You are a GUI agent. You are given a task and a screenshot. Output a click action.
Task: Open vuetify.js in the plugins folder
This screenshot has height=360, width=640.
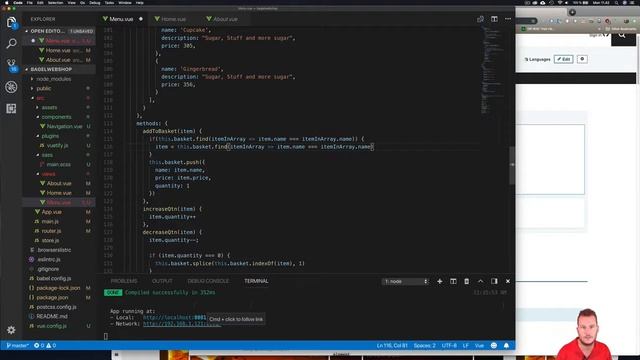coord(56,145)
